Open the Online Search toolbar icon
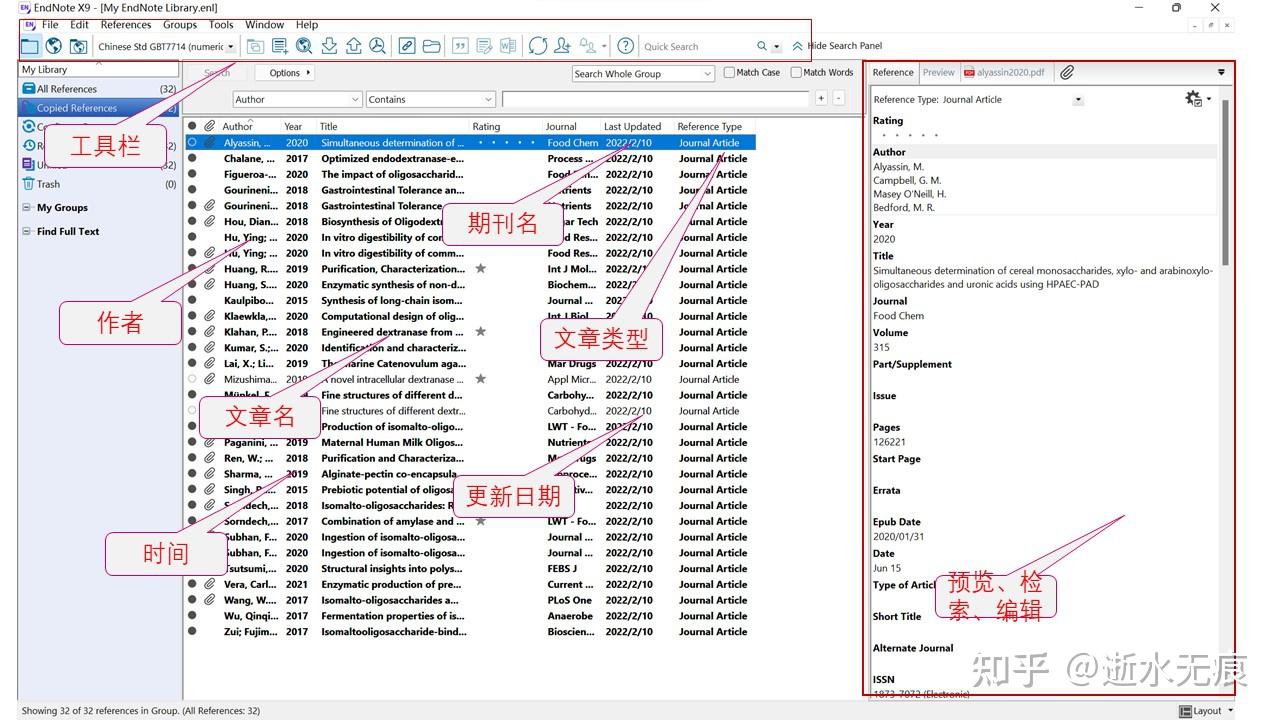The height and width of the screenshot is (720, 1280). click(x=304, y=46)
